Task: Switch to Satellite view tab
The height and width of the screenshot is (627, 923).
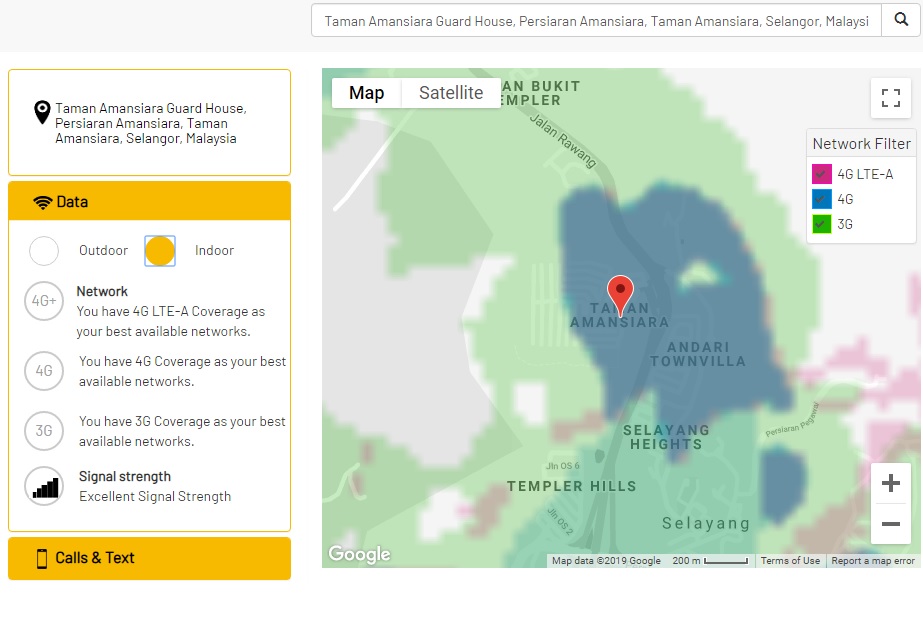Action: [x=451, y=93]
